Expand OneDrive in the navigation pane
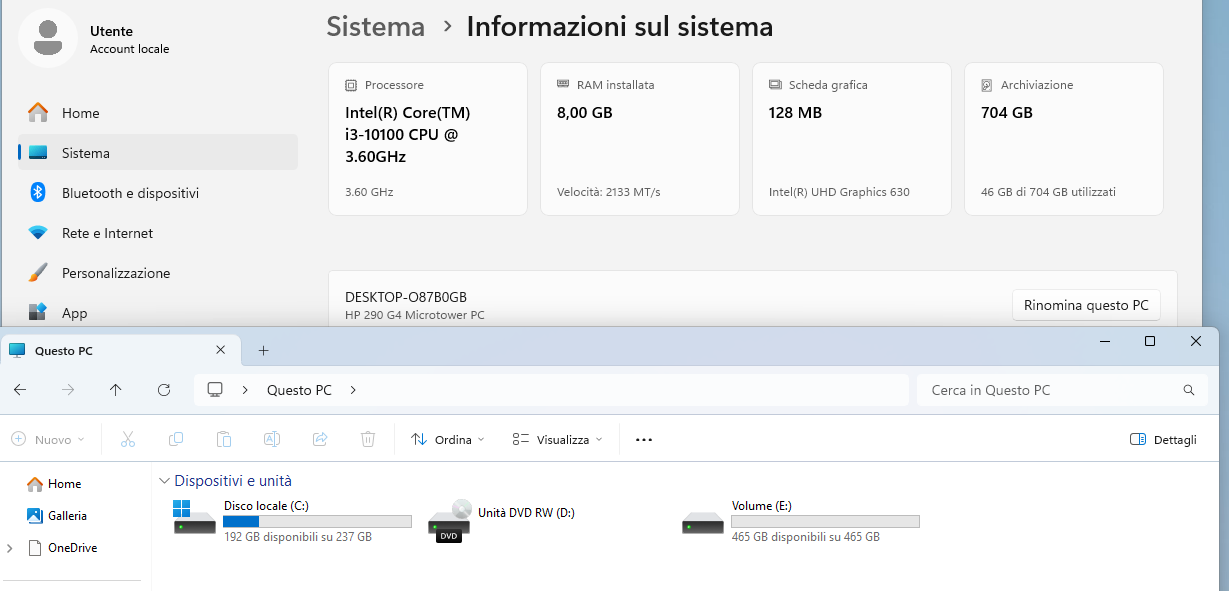The height and width of the screenshot is (591, 1229). (10, 548)
